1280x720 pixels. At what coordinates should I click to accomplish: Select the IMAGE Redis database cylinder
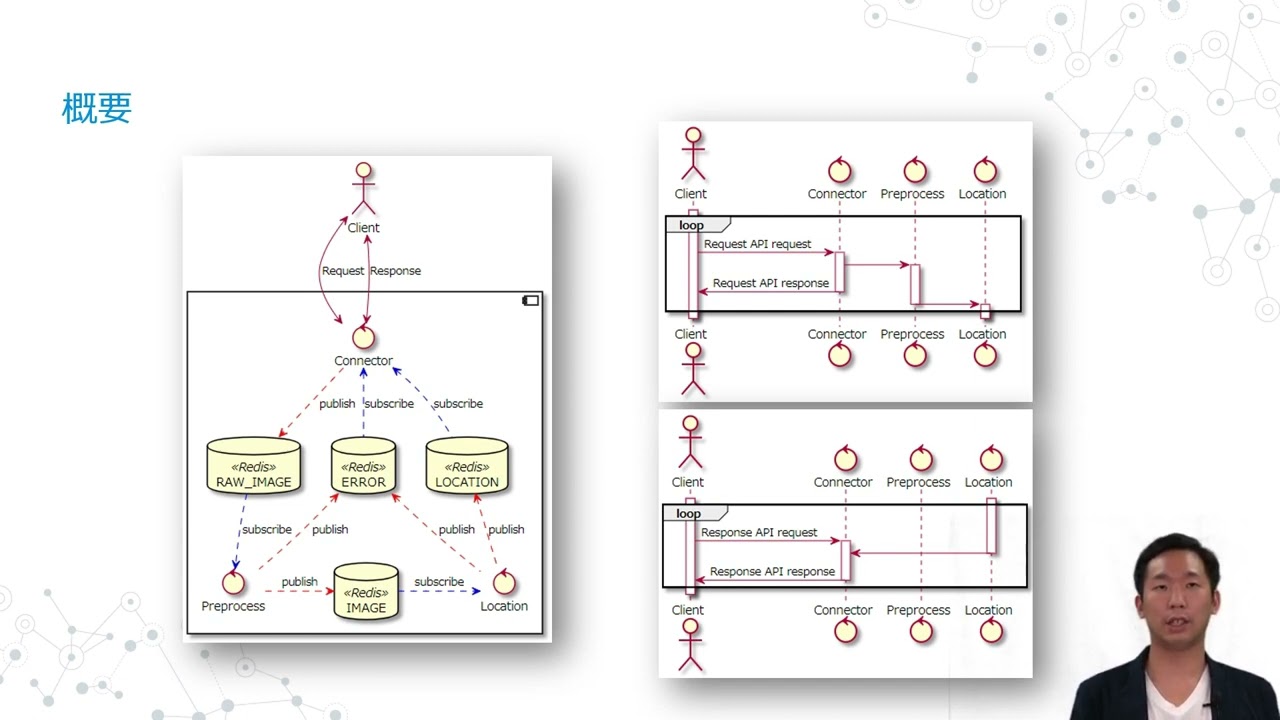tap(366, 592)
